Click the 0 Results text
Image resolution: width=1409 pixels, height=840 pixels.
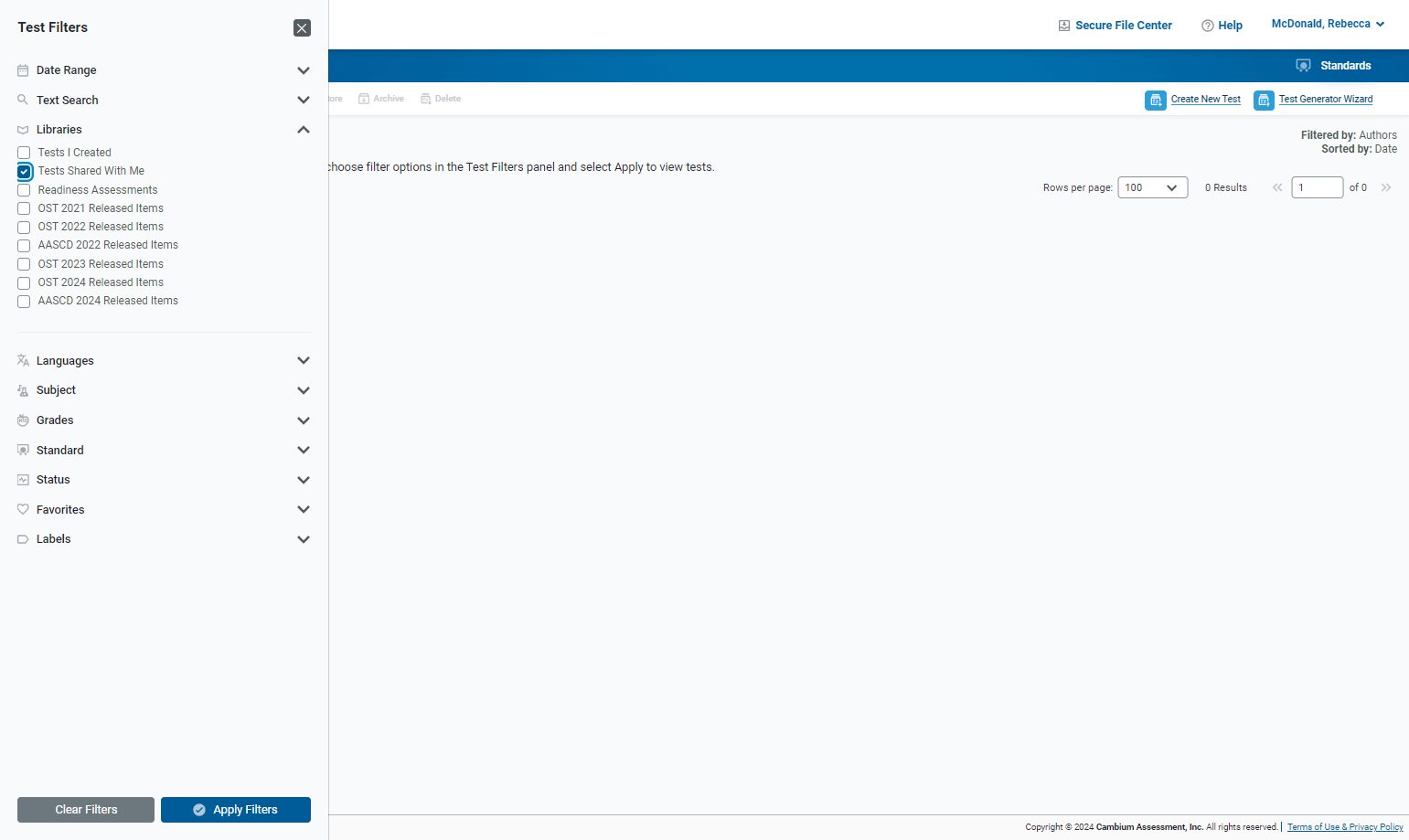1226,187
